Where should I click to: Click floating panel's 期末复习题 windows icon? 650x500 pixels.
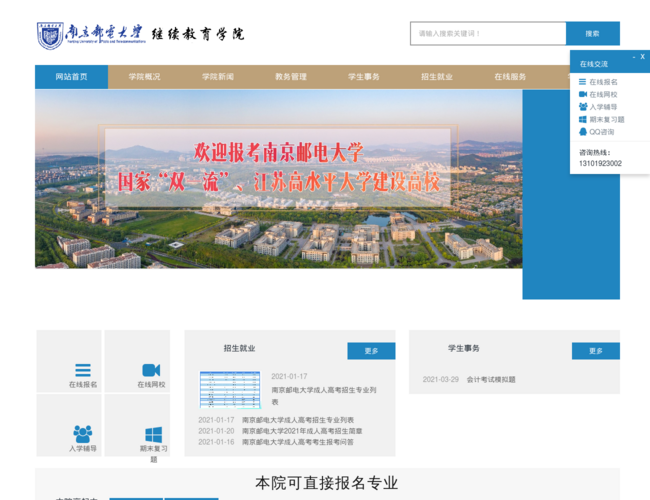582,119
